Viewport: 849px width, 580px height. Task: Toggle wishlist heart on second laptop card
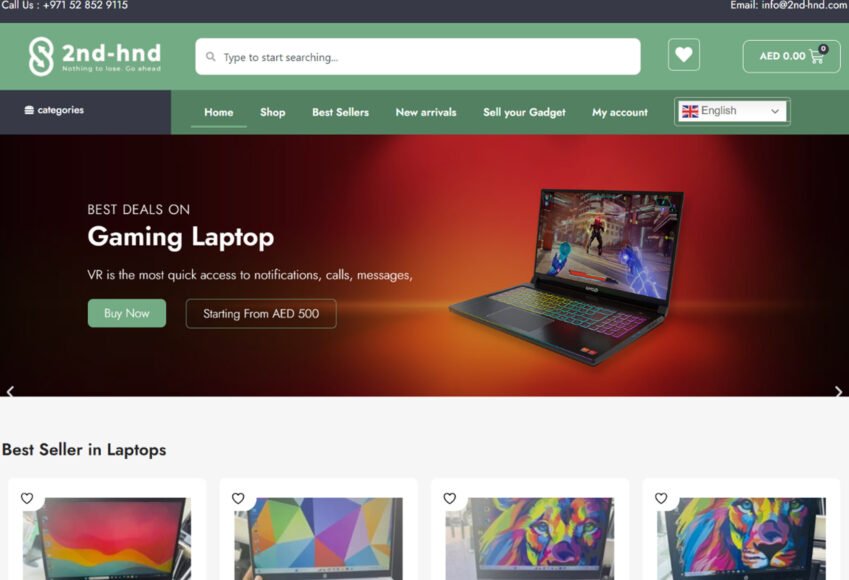[x=238, y=498]
